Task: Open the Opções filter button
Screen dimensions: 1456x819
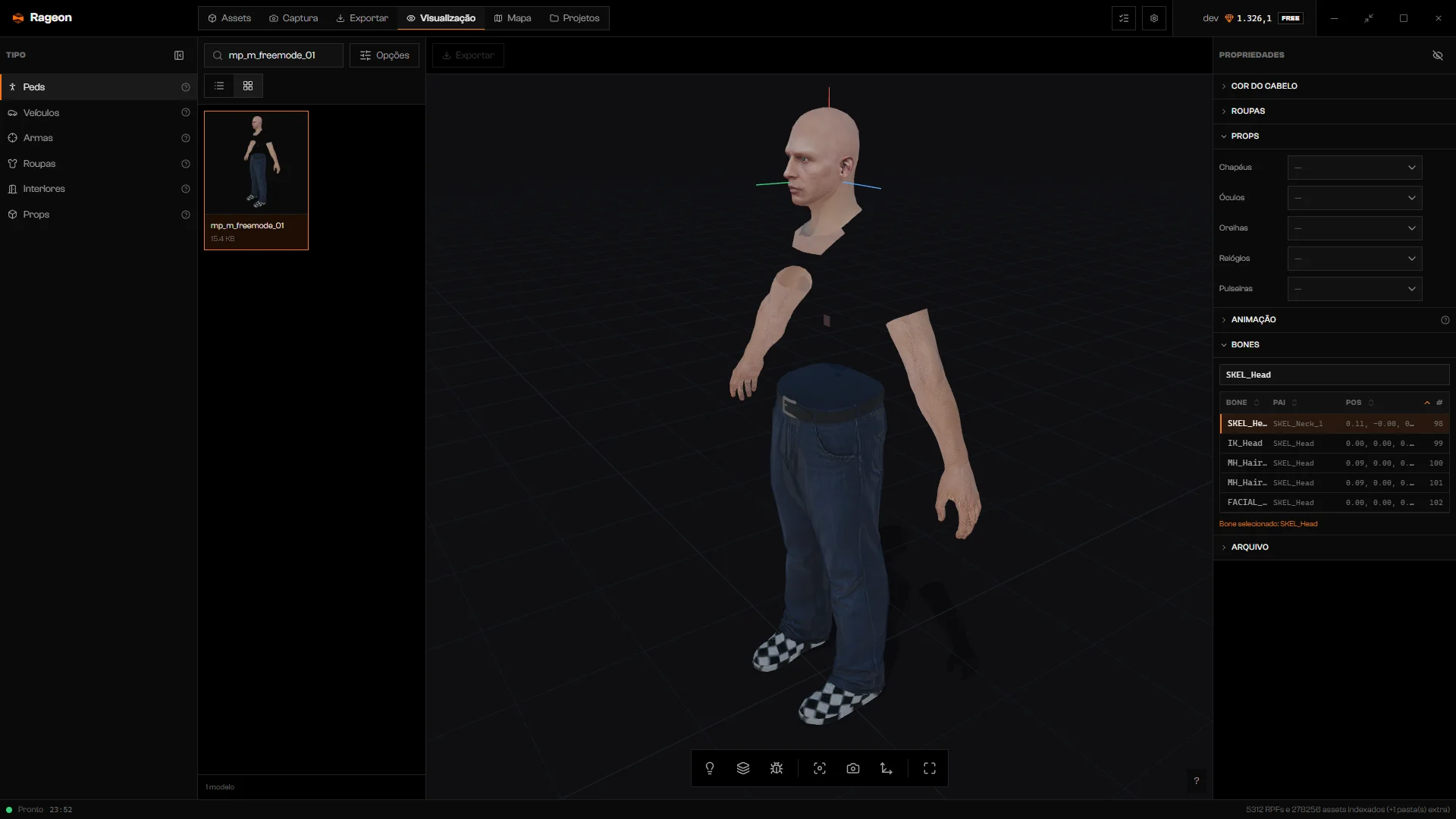Action: click(384, 55)
